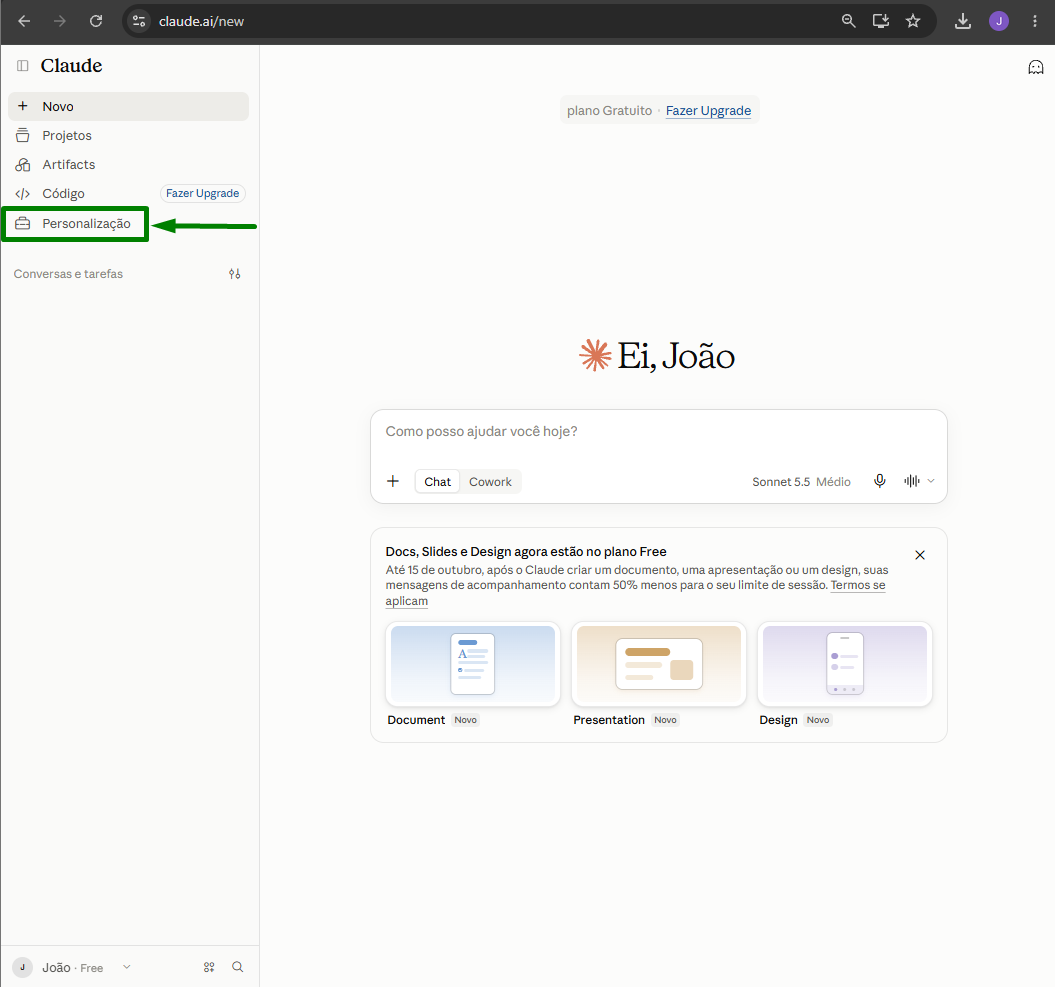Choose the Design card thumbnail

click(x=844, y=664)
